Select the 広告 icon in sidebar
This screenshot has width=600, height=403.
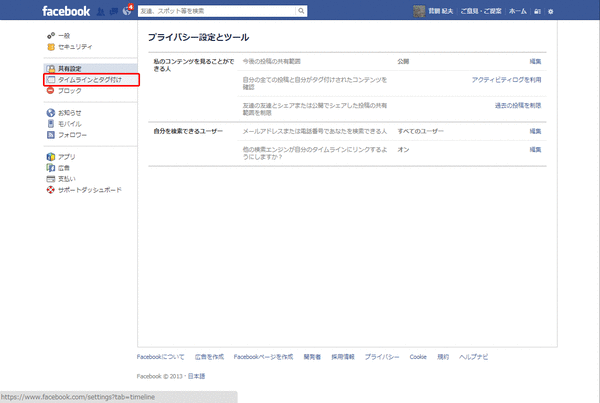point(51,168)
